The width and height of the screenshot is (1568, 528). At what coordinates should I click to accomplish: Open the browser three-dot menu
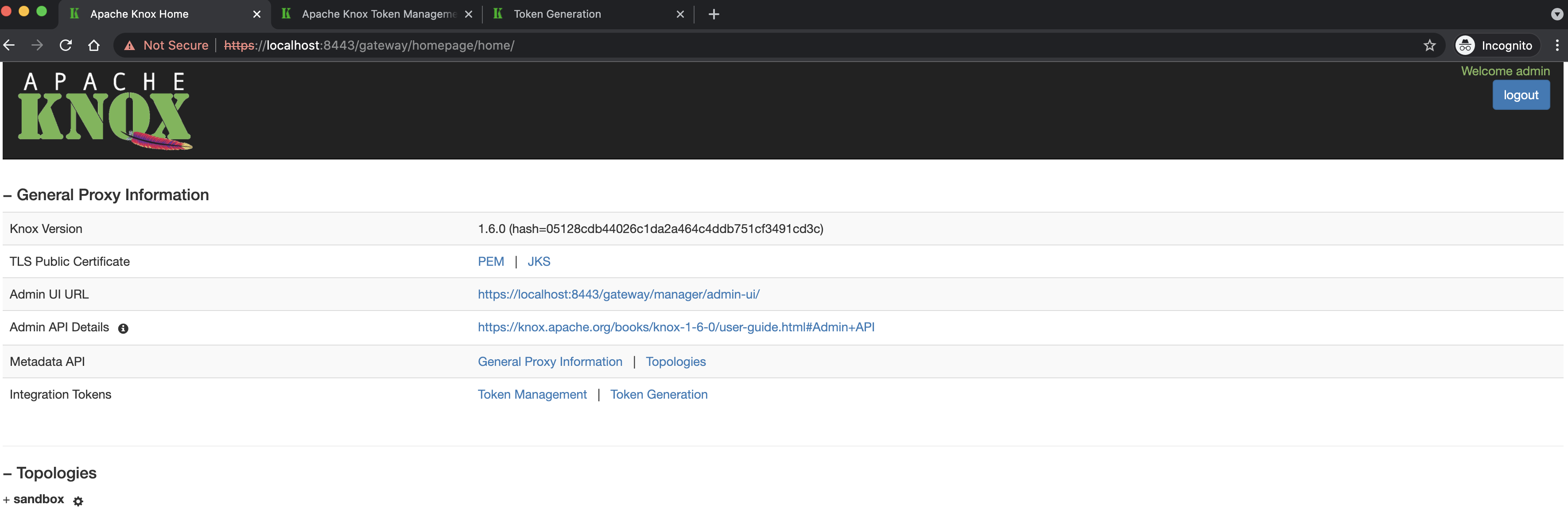click(1556, 46)
